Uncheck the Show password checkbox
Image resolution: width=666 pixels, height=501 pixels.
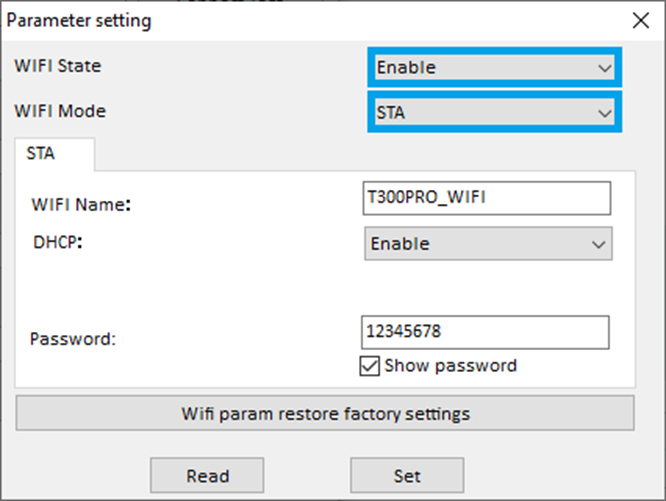point(368,366)
